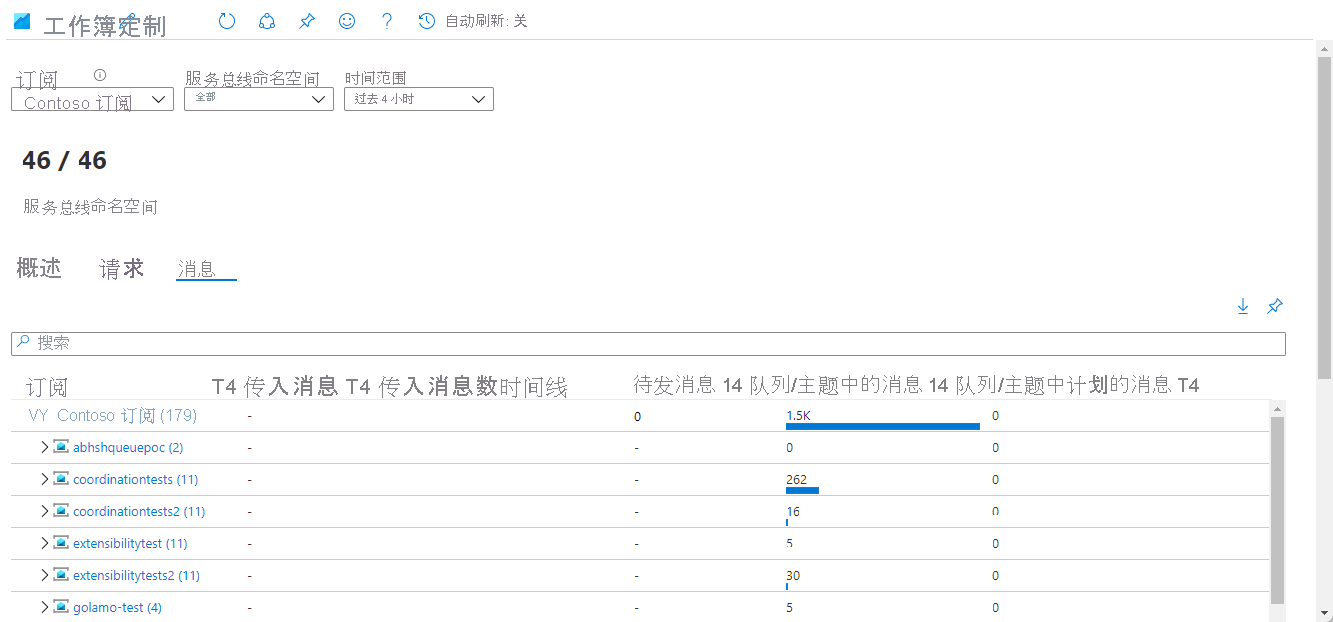Click the 搜索 search box above the grid
1333x622 pixels.
pyautogui.click(x=648, y=343)
